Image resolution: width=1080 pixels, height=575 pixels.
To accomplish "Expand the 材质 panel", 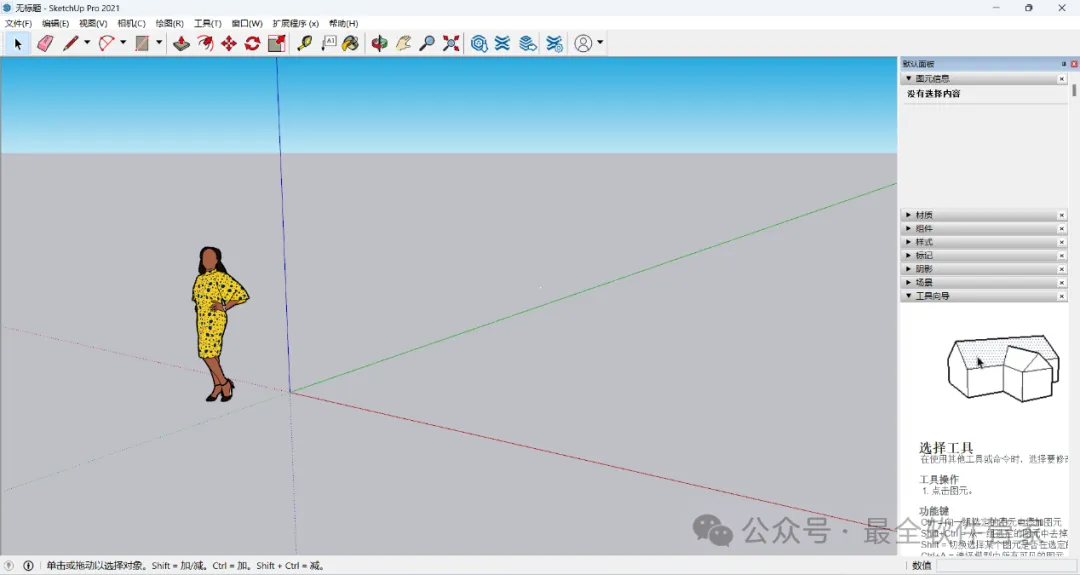I will tap(908, 215).
